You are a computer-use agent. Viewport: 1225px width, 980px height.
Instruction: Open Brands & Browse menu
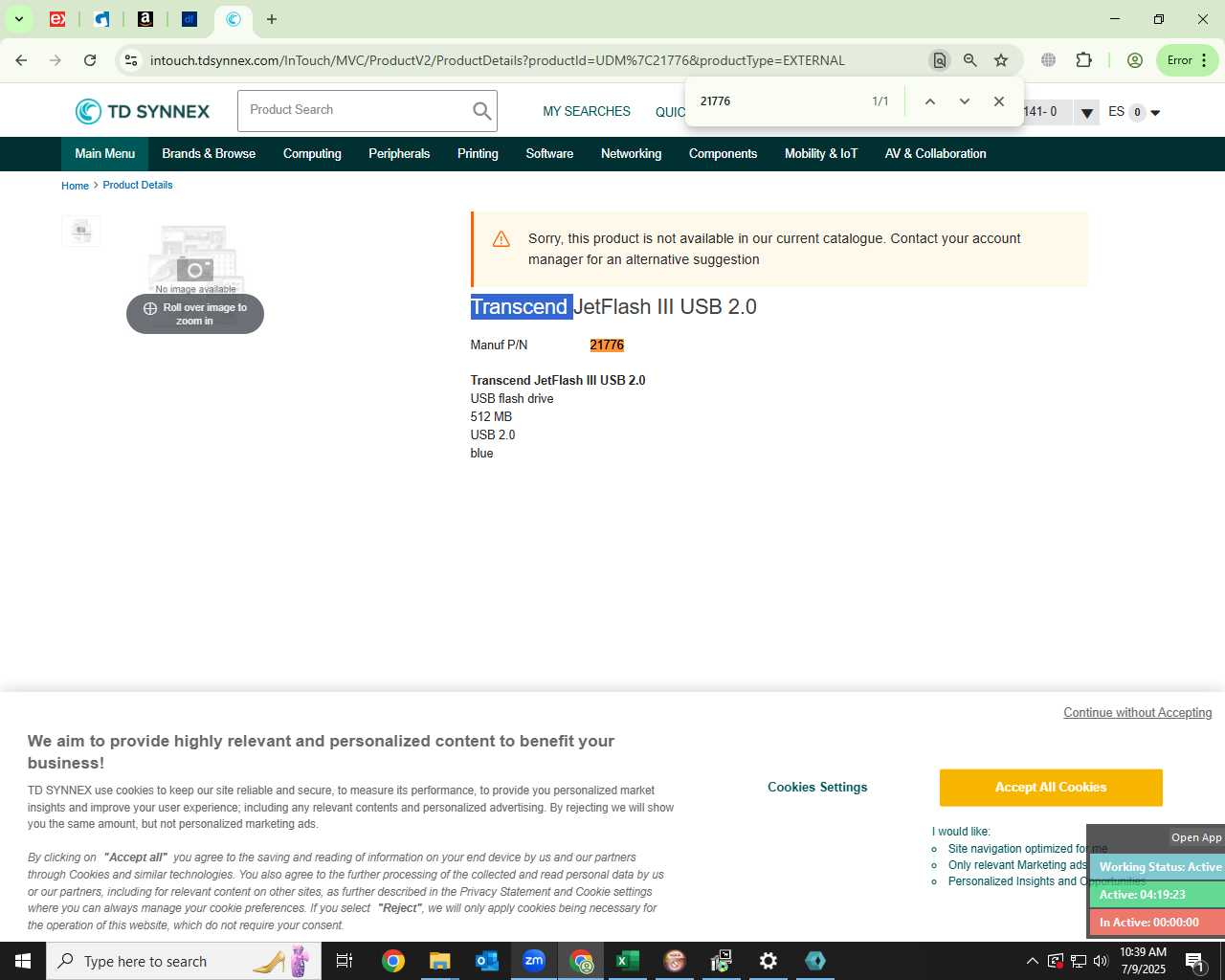pos(209,154)
